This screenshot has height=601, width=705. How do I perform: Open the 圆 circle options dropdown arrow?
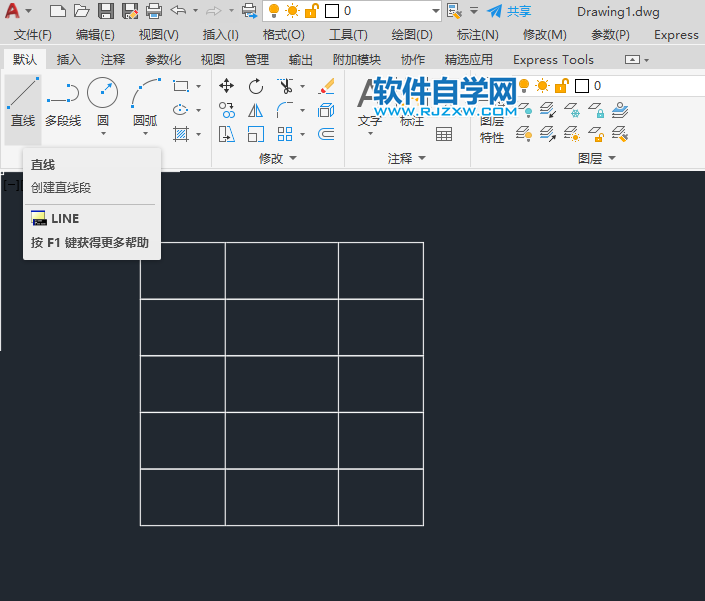(103, 134)
